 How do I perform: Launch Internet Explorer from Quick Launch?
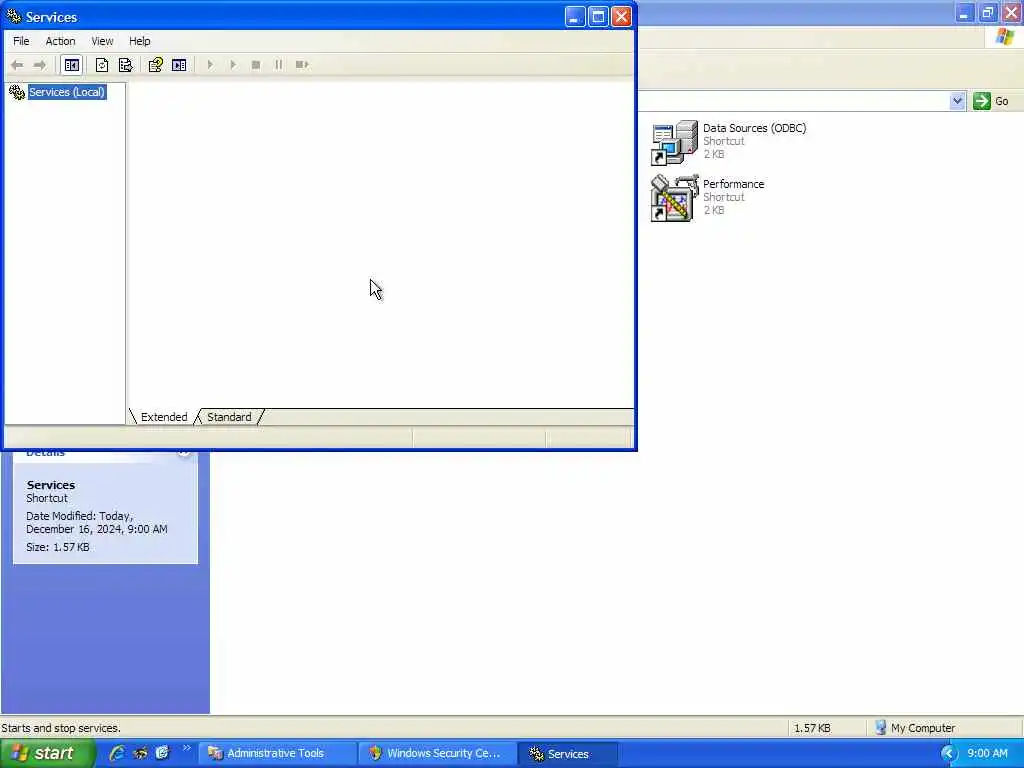pos(117,753)
